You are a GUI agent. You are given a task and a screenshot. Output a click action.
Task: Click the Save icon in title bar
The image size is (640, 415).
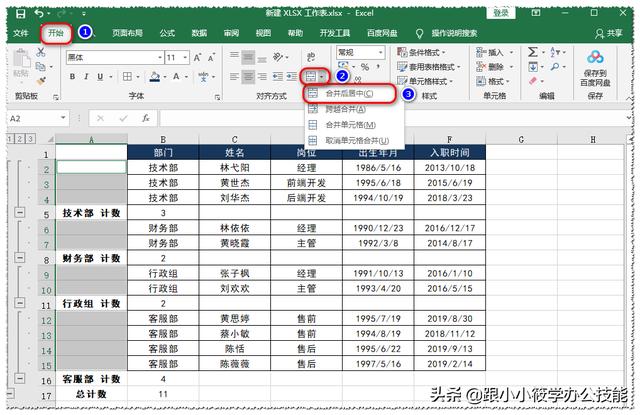(x=20, y=13)
